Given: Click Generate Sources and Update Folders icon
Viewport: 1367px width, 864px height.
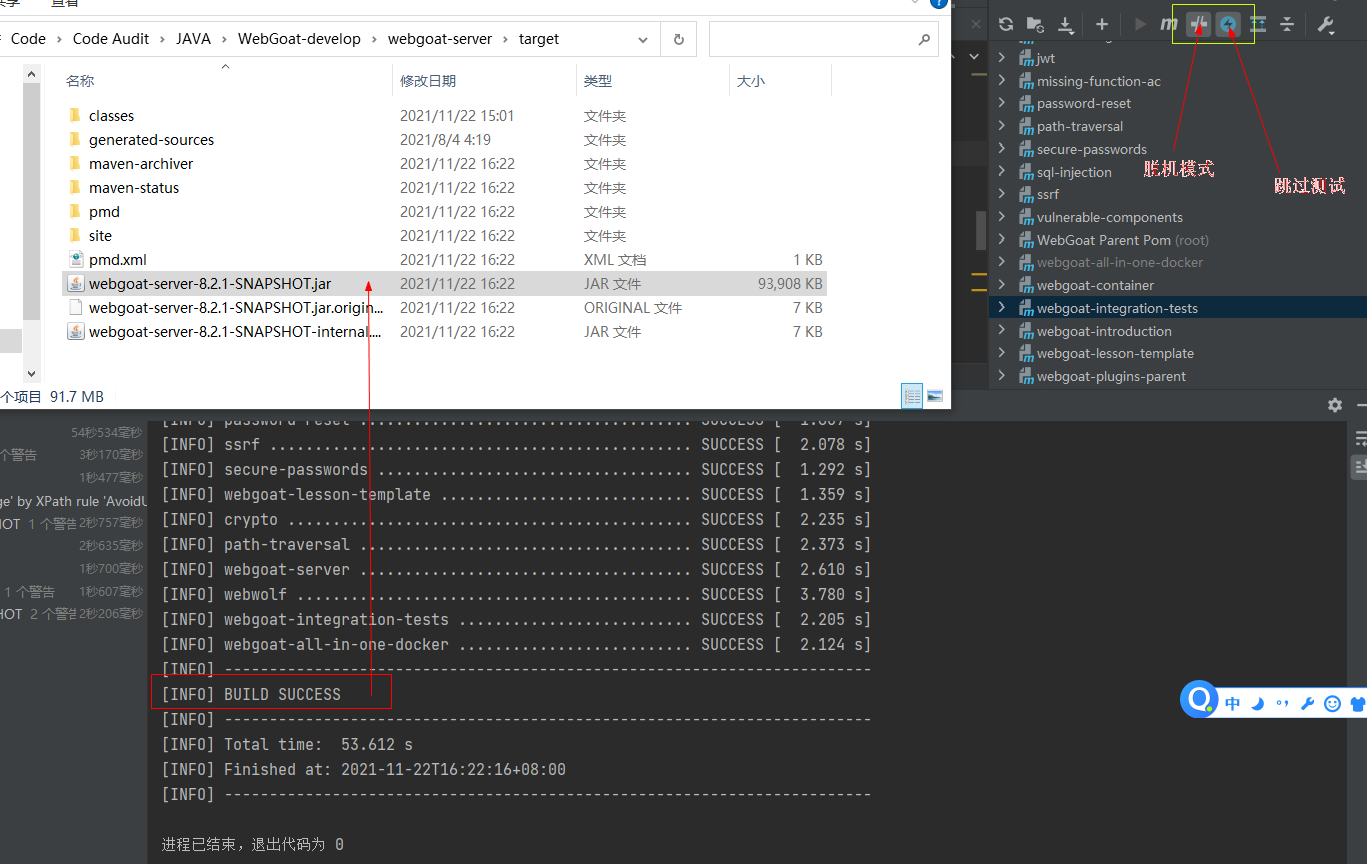Looking at the screenshot, I should (x=1035, y=24).
